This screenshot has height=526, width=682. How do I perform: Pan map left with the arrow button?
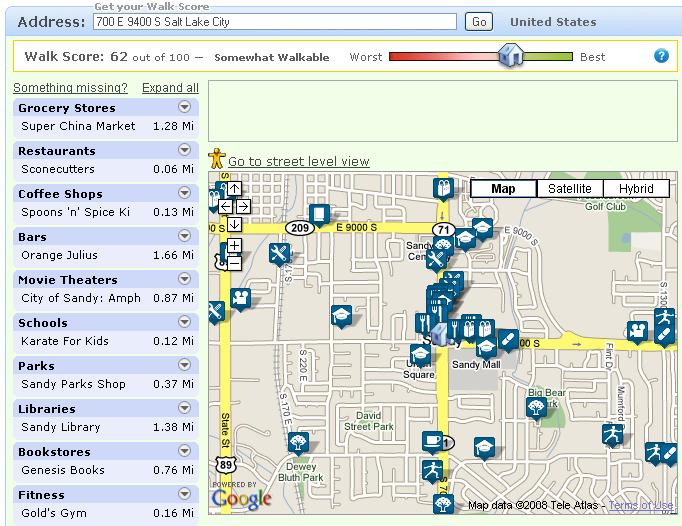click(225, 207)
